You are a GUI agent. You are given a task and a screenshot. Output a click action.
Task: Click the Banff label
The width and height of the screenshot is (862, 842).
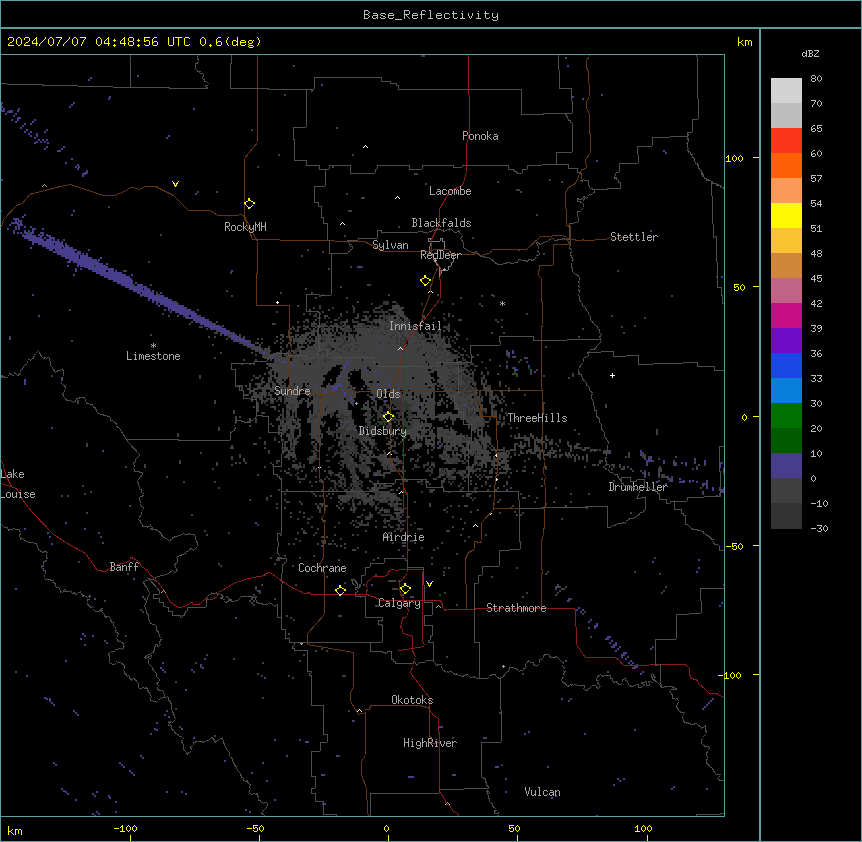[x=124, y=567]
